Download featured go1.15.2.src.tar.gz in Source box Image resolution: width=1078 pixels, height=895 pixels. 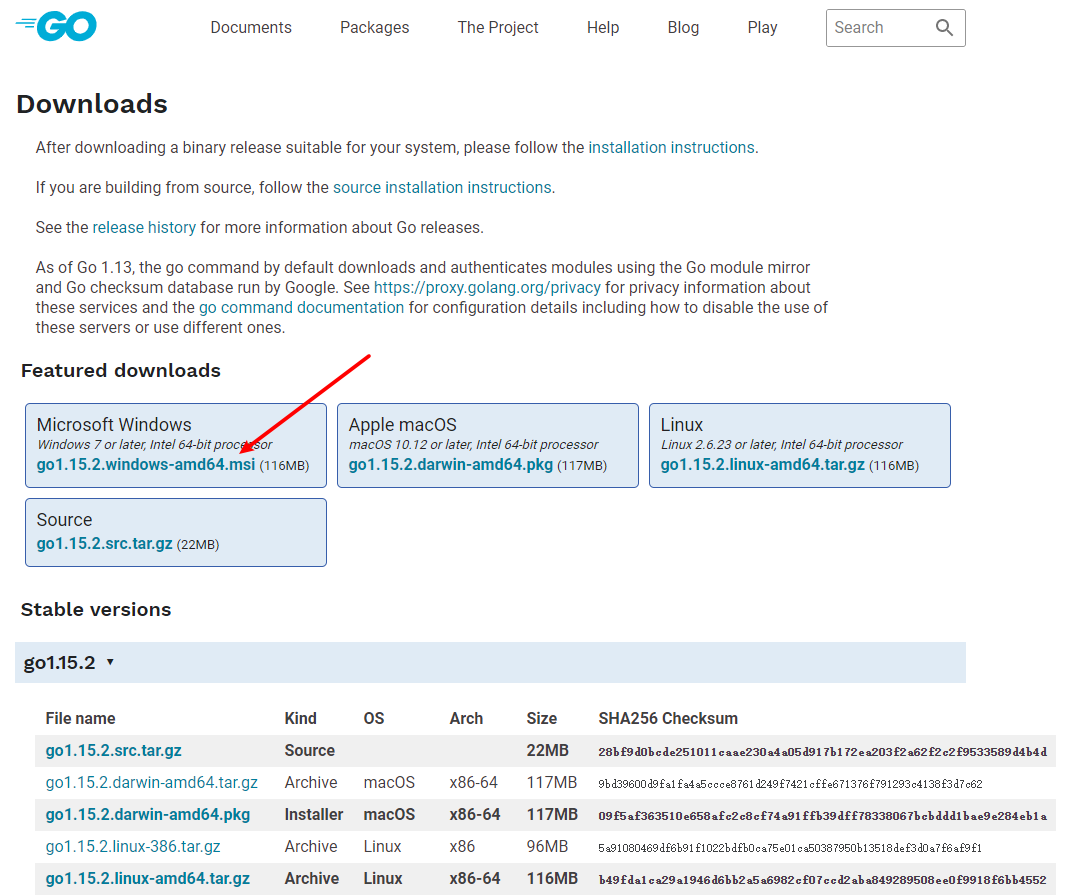click(x=104, y=544)
